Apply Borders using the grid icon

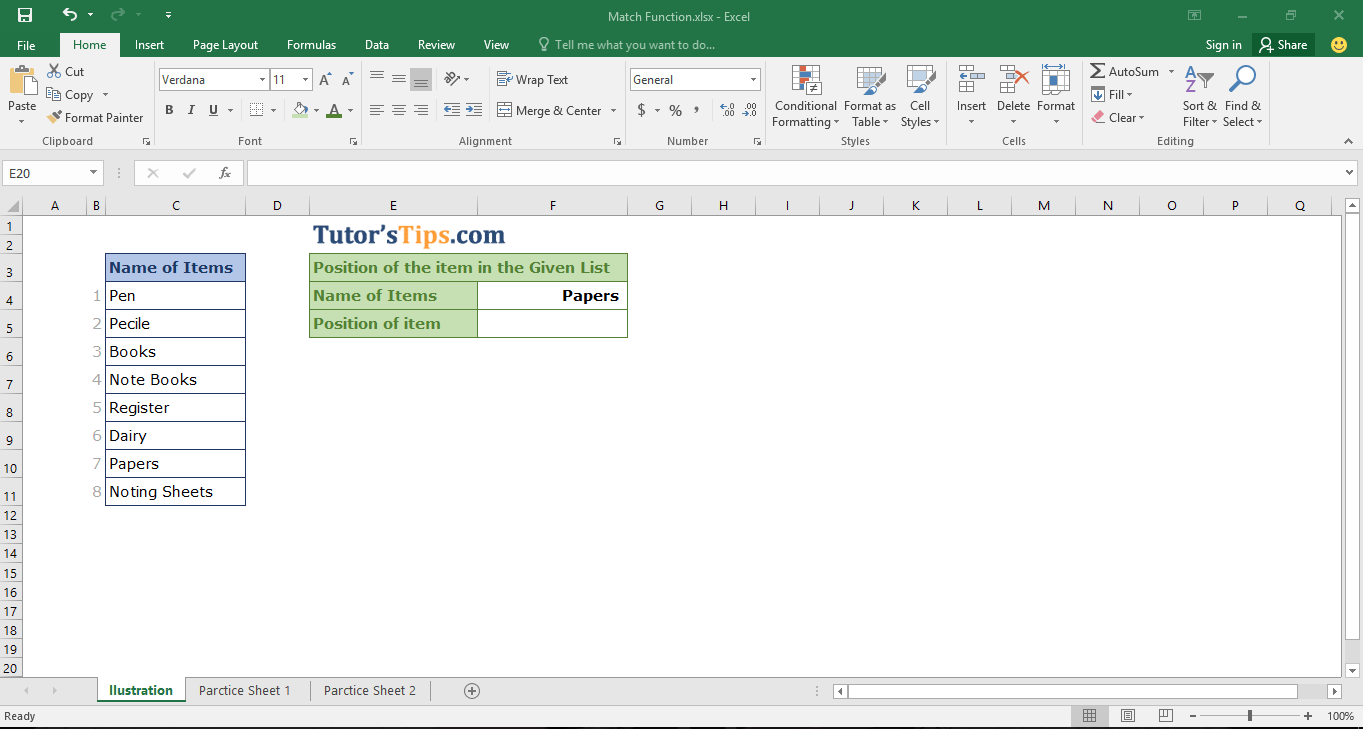click(257, 110)
